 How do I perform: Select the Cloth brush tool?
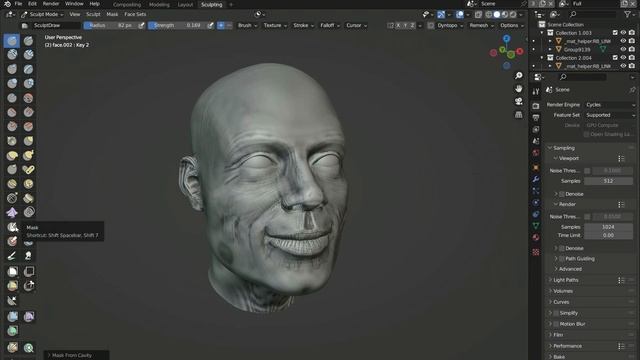tap(12, 212)
